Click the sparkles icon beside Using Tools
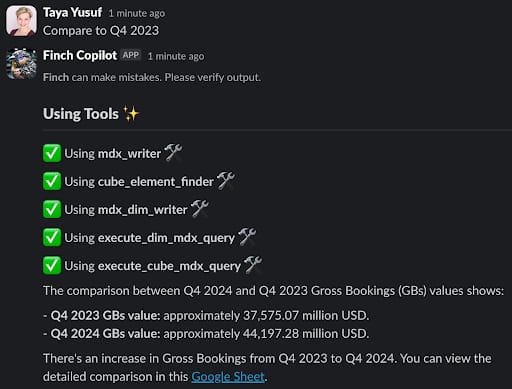This screenshot has height=389, width=512. pyautogui.click(x=131, y=114)
